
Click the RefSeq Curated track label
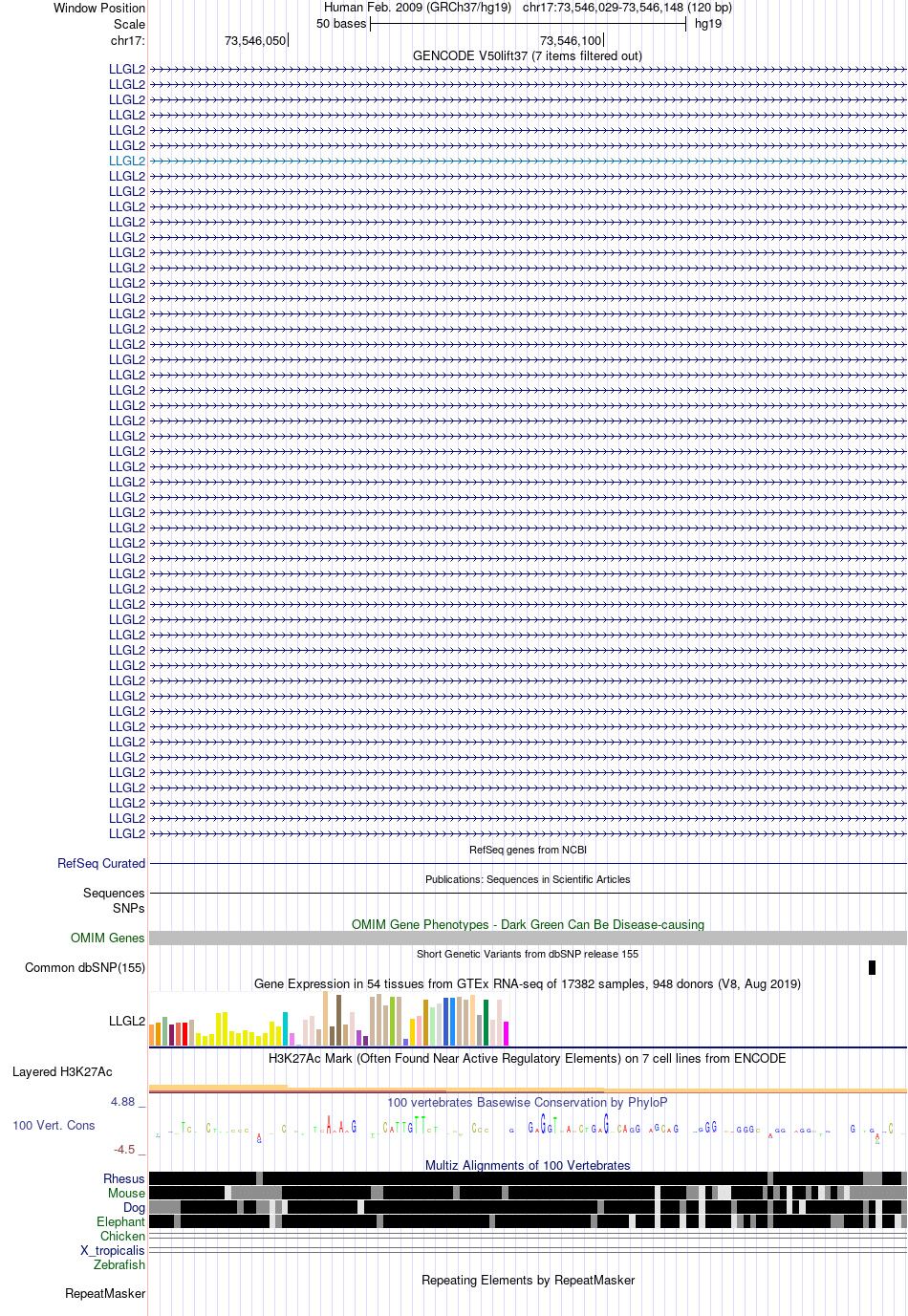pos(101,863)
